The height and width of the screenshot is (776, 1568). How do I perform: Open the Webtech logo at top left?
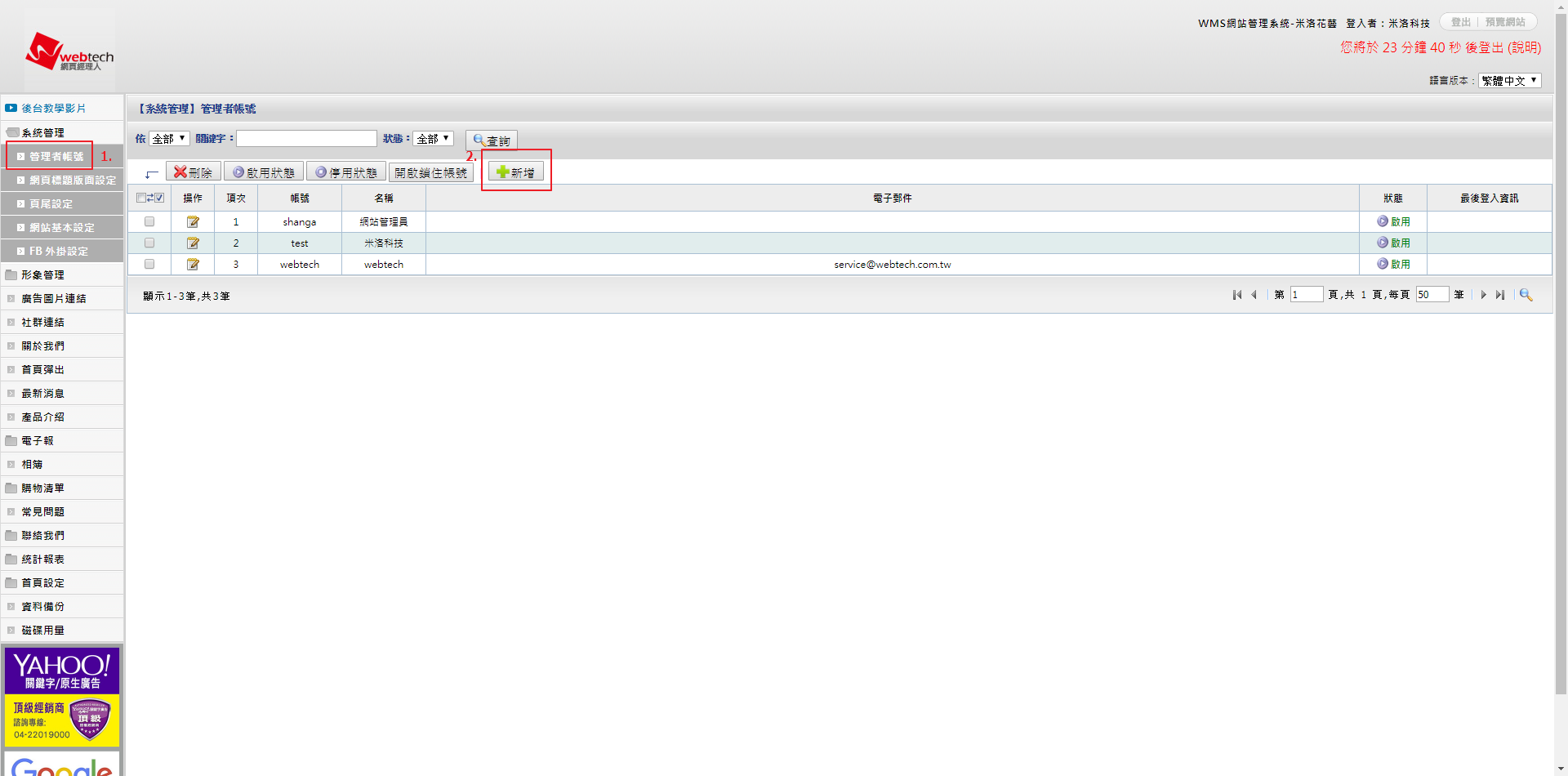pos(69,51)
